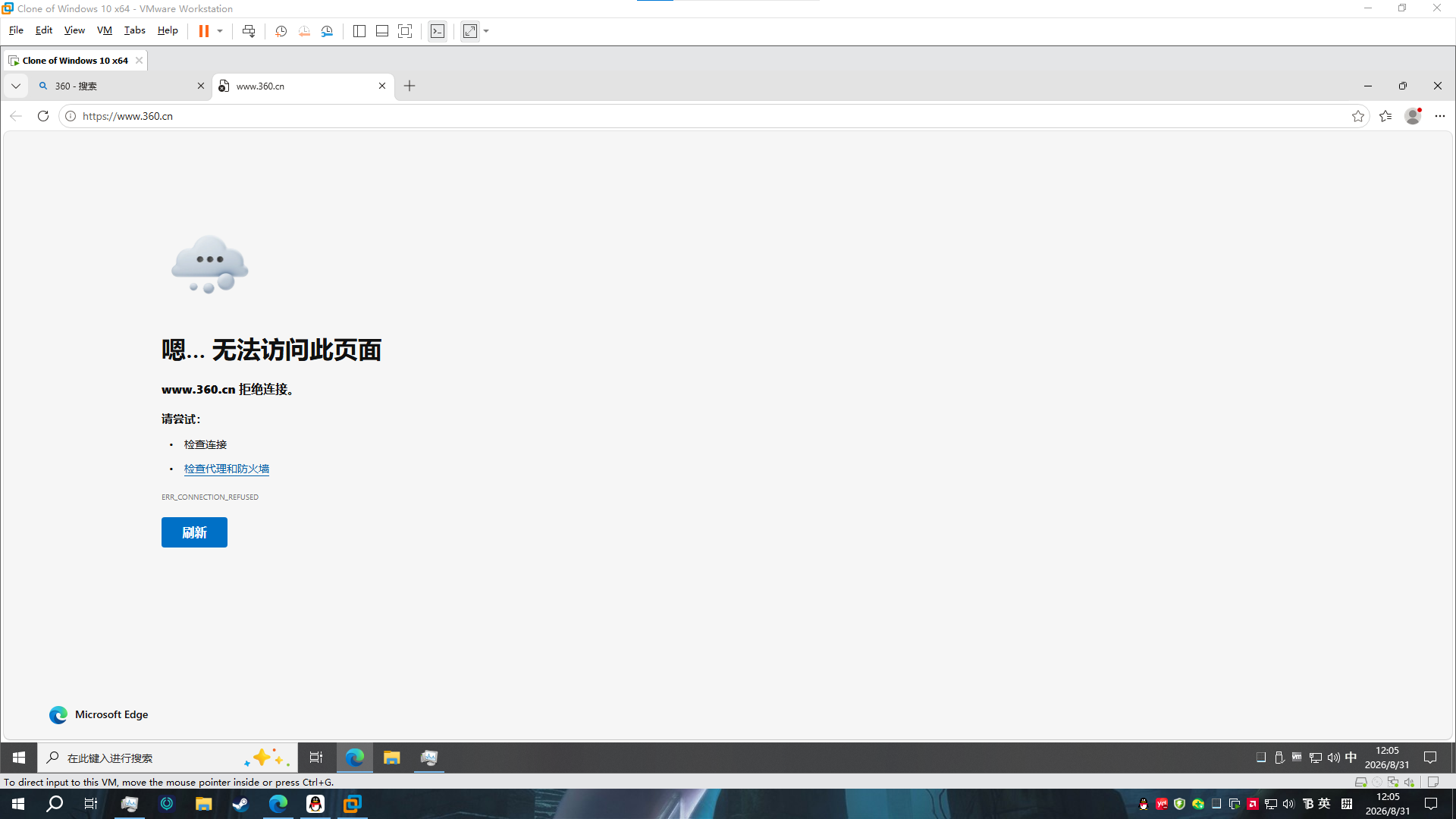This screenshot has height=819, width=1456.
Task: Select Edge in the guest taskbar
Action: click(355, 758)
